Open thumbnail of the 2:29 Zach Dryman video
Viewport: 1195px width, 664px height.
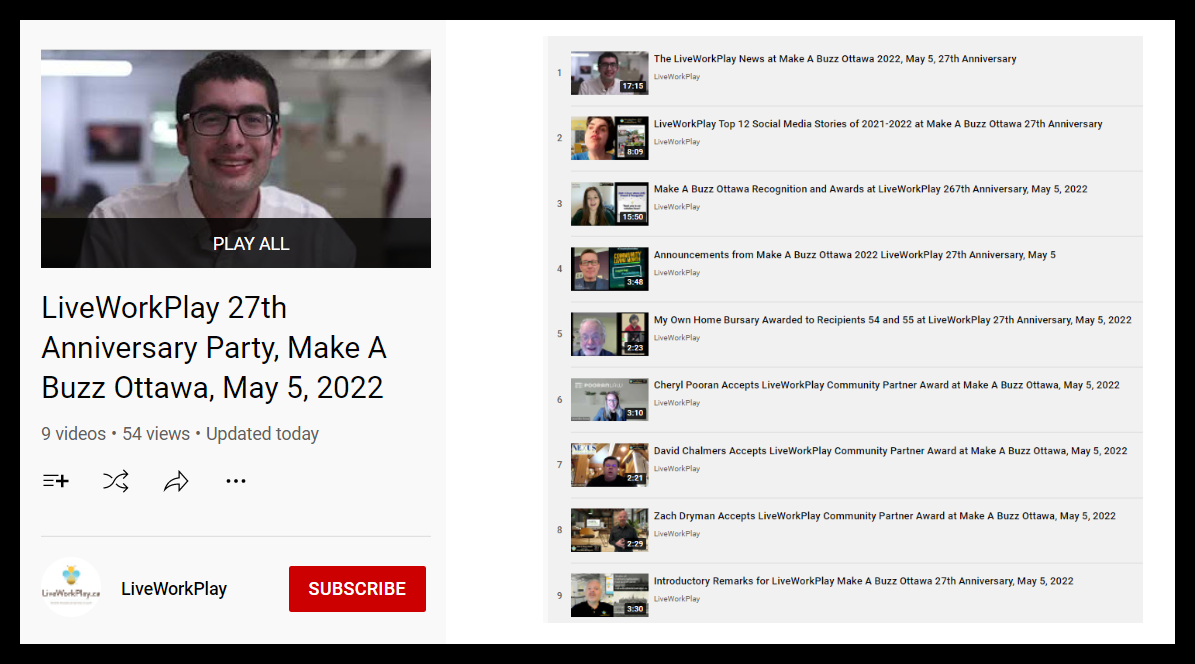coord(610,530)
